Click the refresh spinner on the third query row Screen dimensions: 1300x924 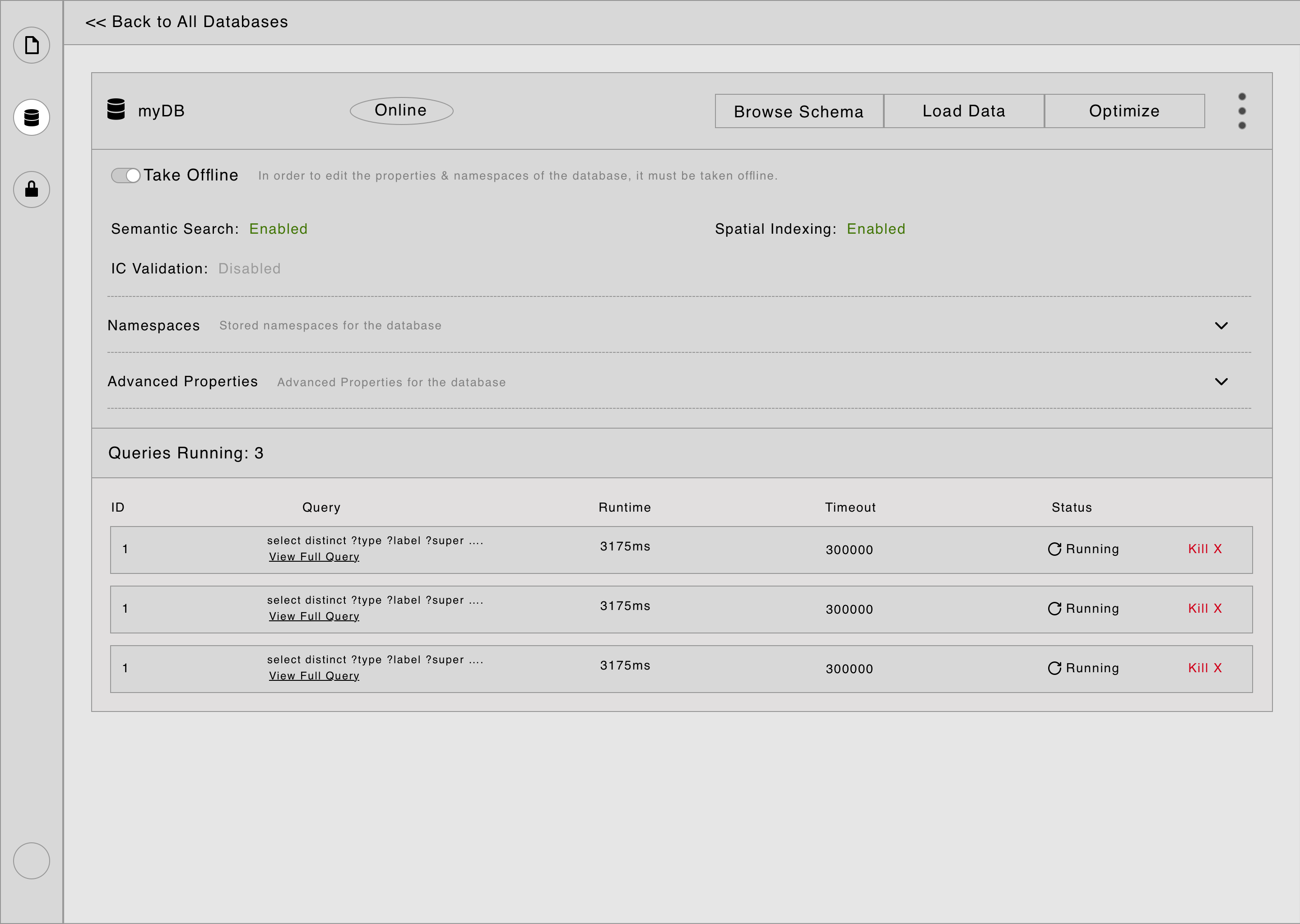[1055, 668]
